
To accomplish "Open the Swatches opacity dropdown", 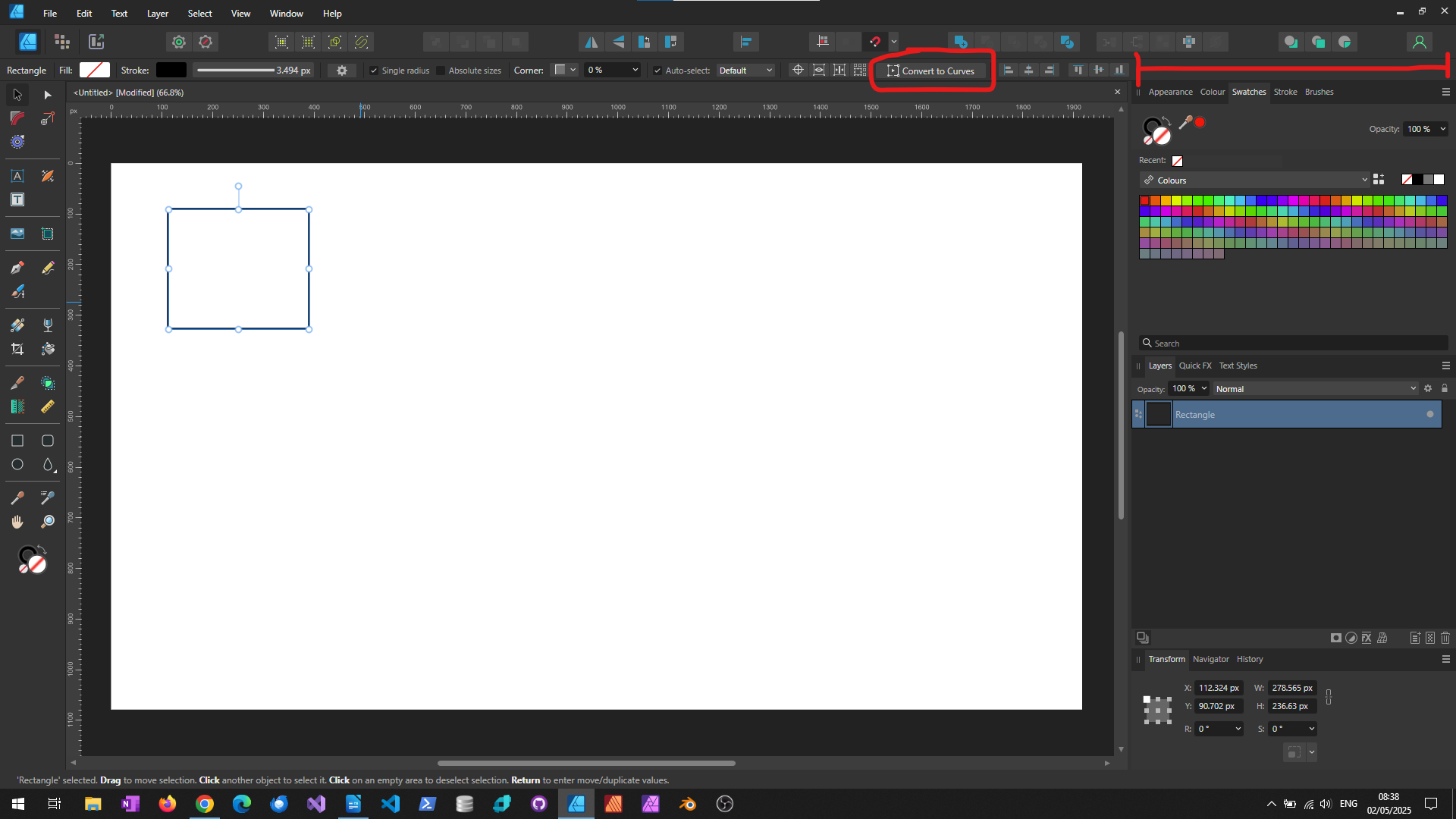I will (1442, 129).
